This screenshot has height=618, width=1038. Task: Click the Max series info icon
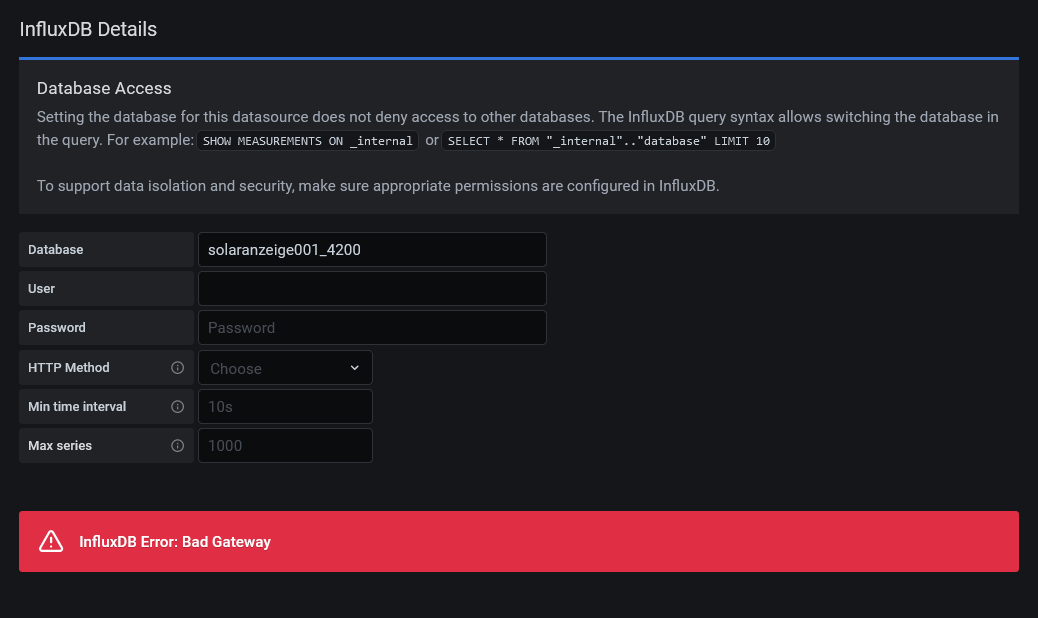(x=178, y=446)
